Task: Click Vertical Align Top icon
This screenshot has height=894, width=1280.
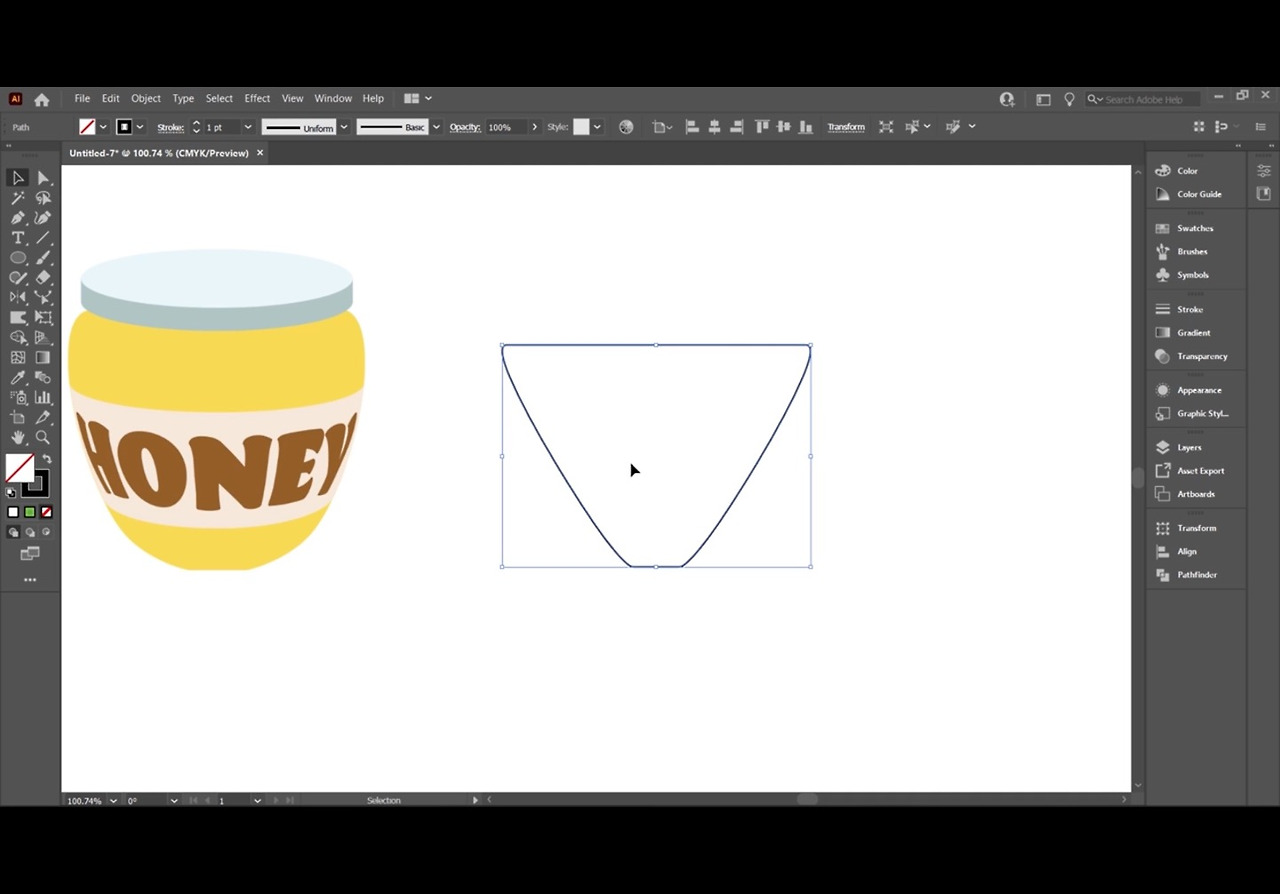Action: point(762,127)
